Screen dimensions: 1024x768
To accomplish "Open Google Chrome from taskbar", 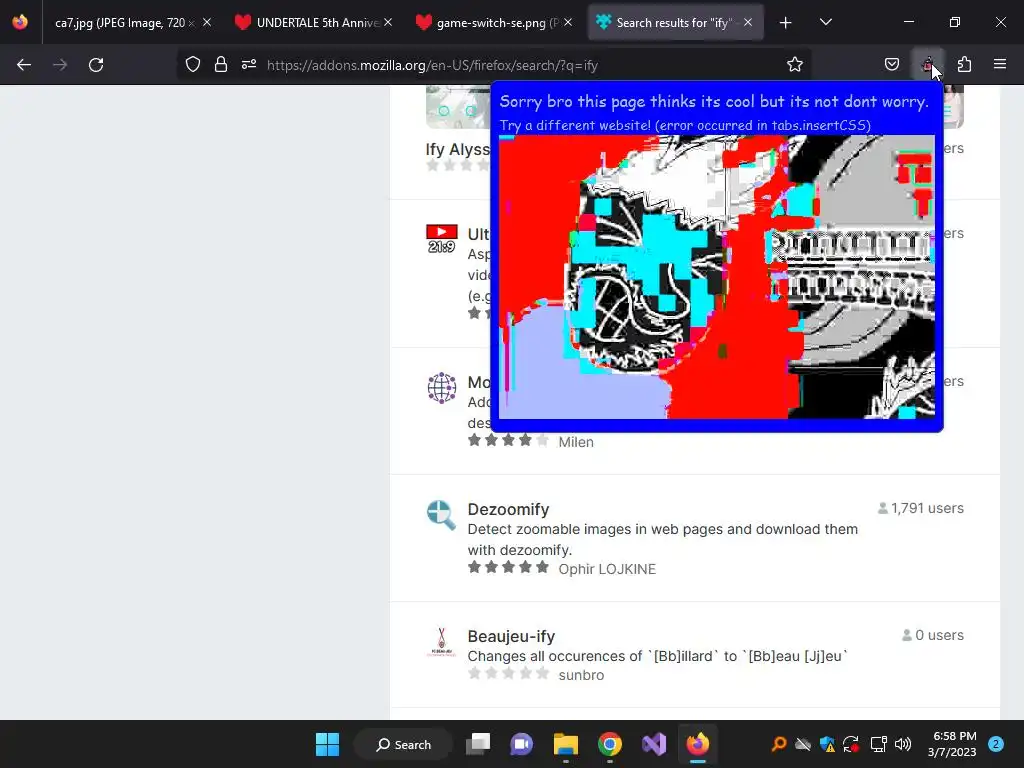I will coord(609,744).
